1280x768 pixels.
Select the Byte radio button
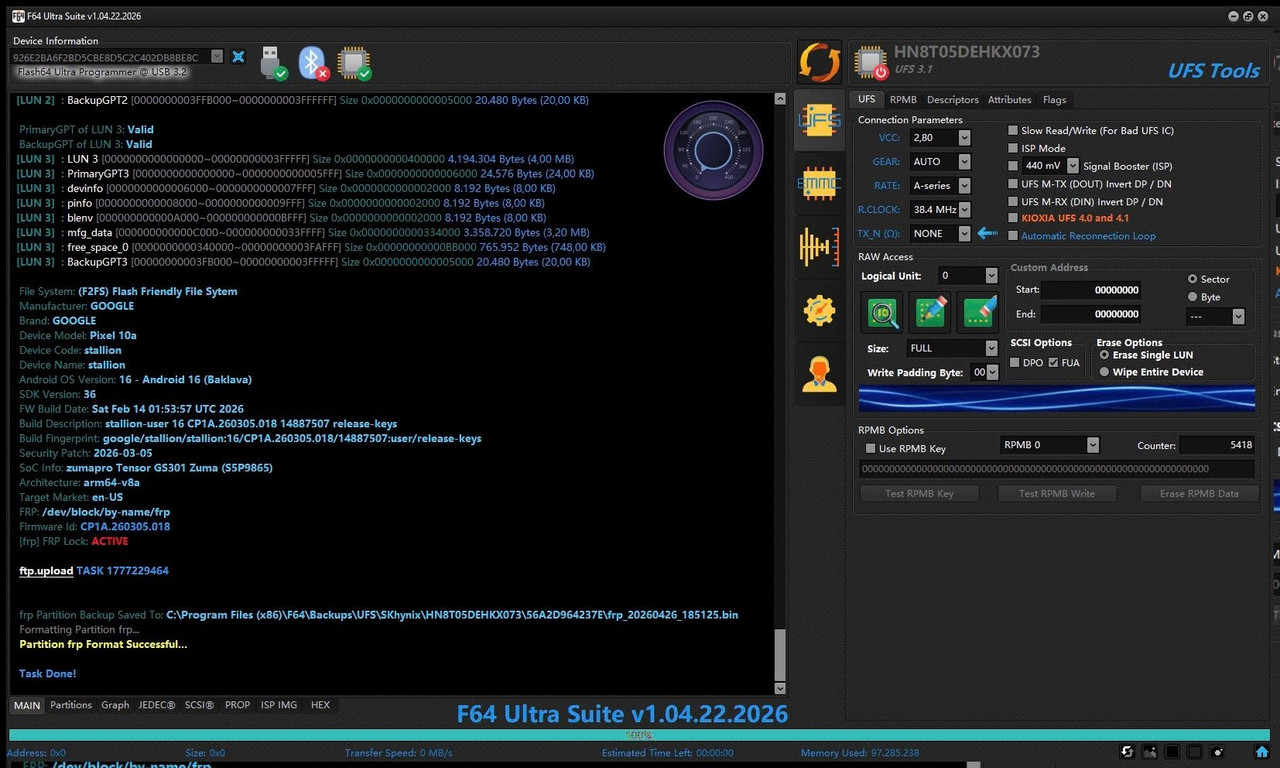pyautogui.click(x=1192, y=297)
